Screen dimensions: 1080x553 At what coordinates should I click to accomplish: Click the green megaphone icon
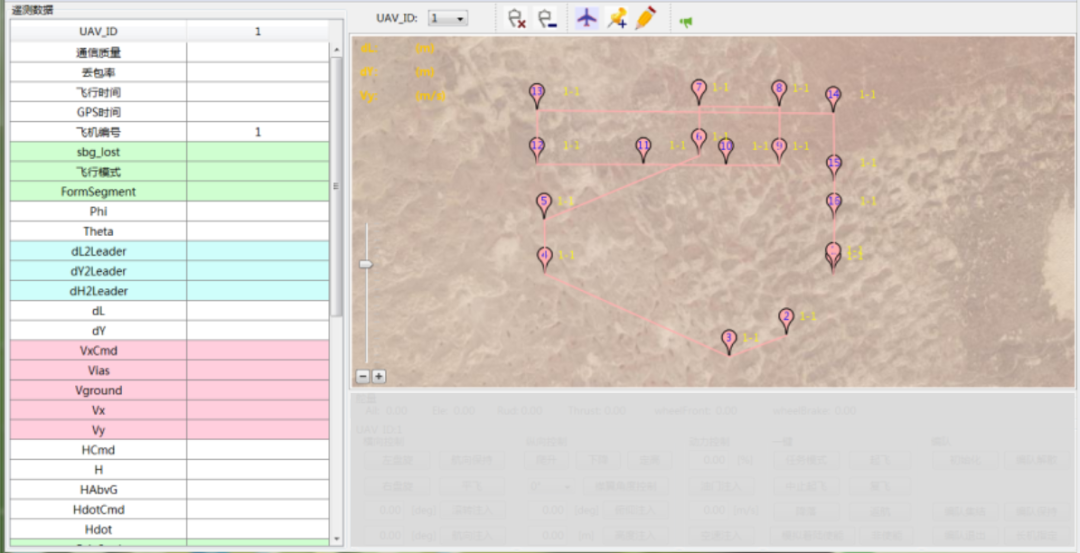pyautogui.click(x=686, y=21)
